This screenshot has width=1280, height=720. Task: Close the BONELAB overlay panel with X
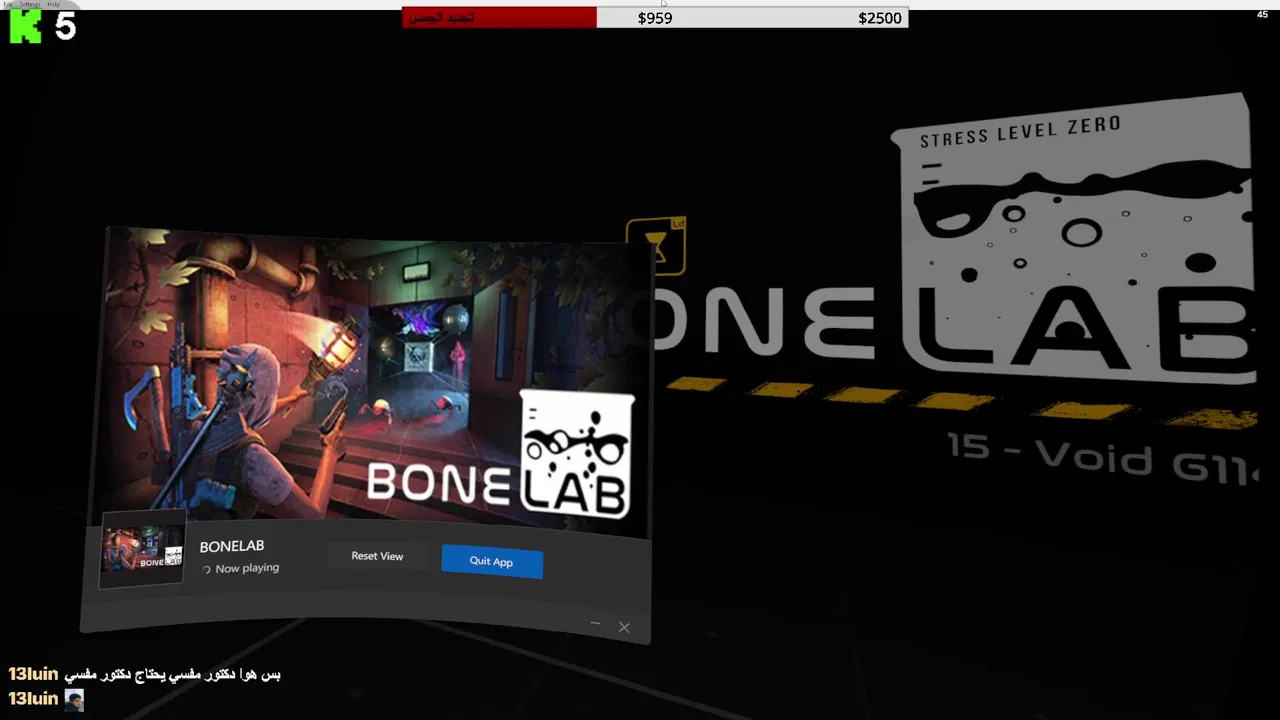624,627
